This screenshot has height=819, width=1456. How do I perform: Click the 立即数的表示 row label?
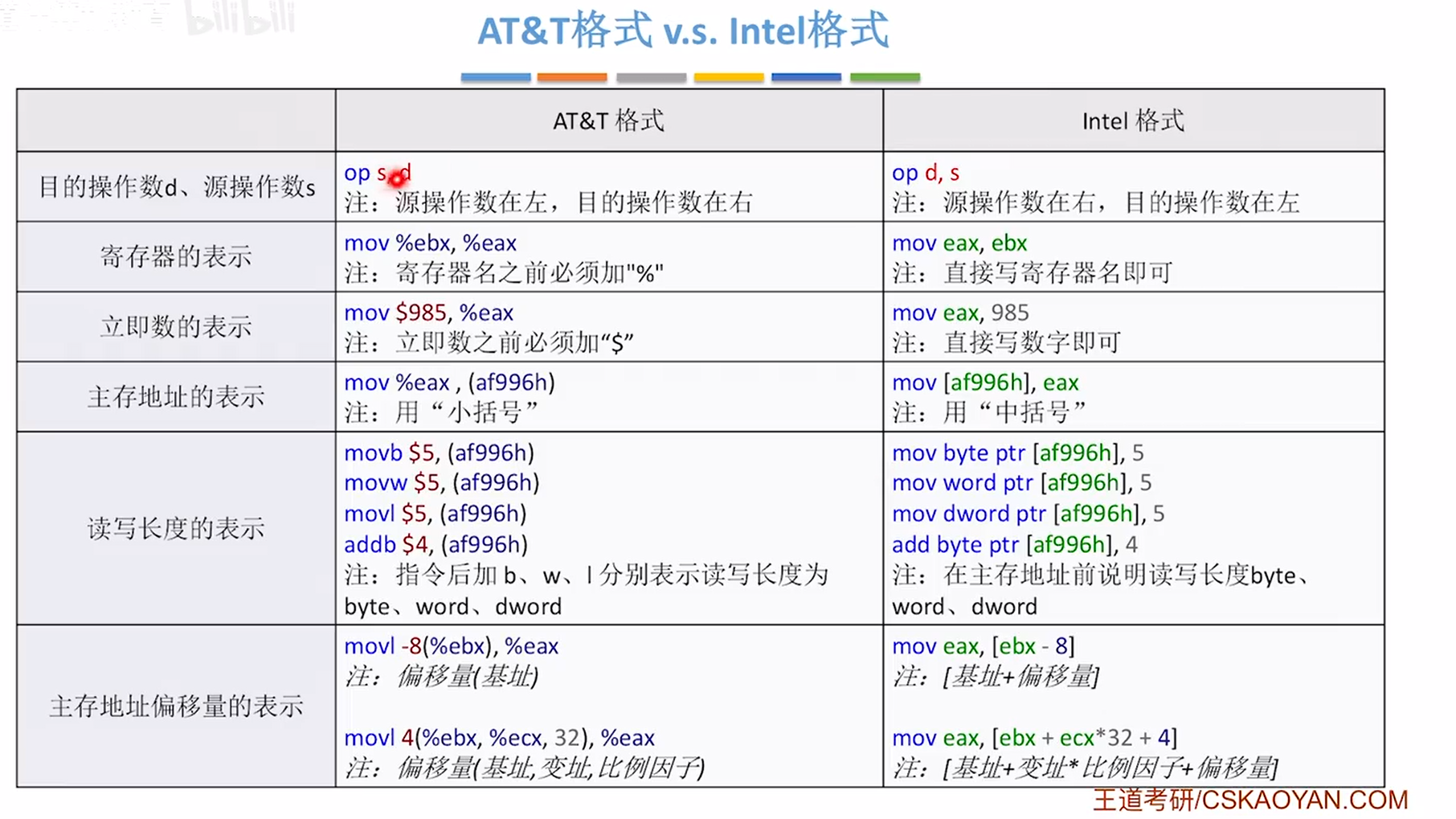176,326
